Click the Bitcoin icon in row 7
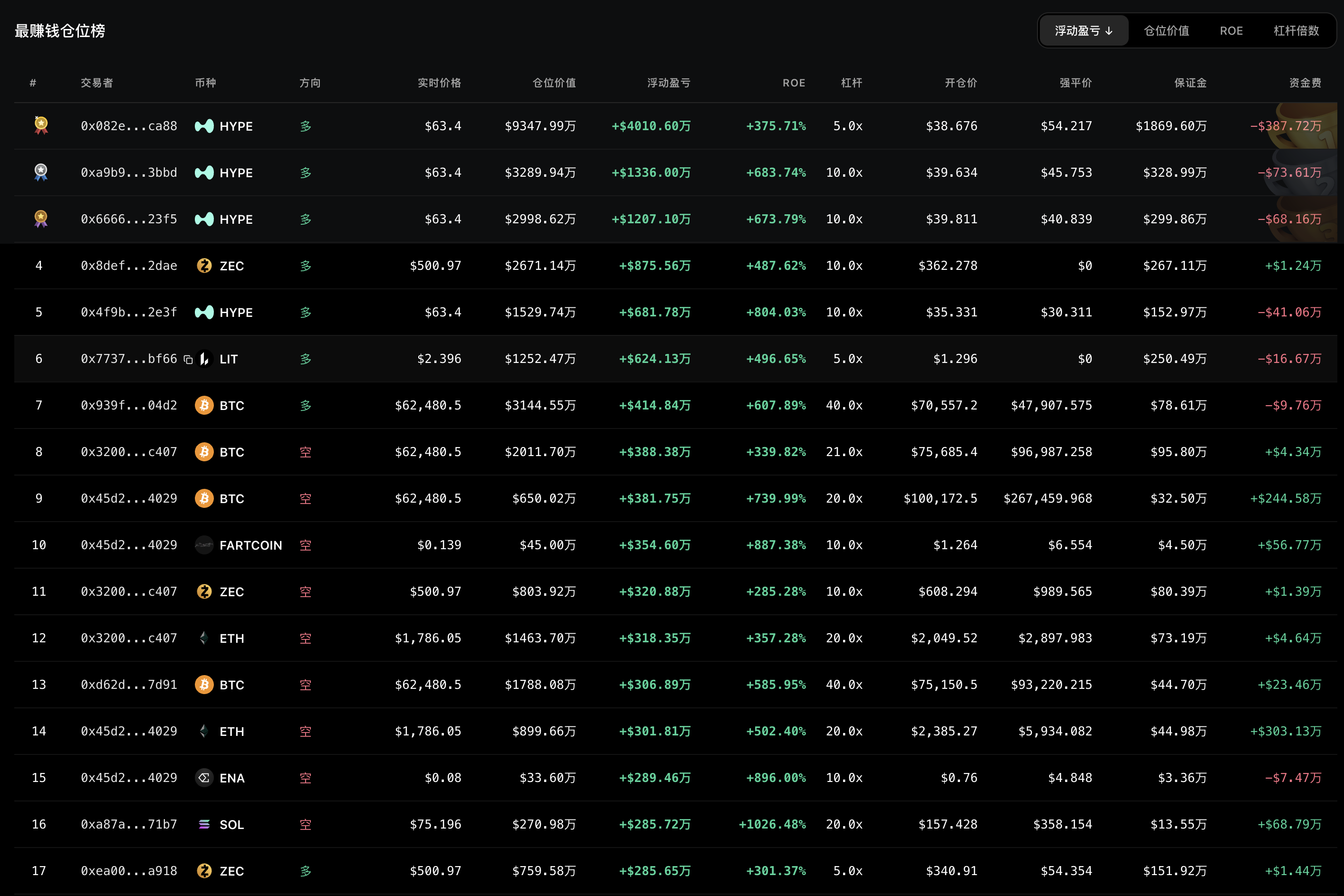1344x896 pixels. (x=204, y=405)
